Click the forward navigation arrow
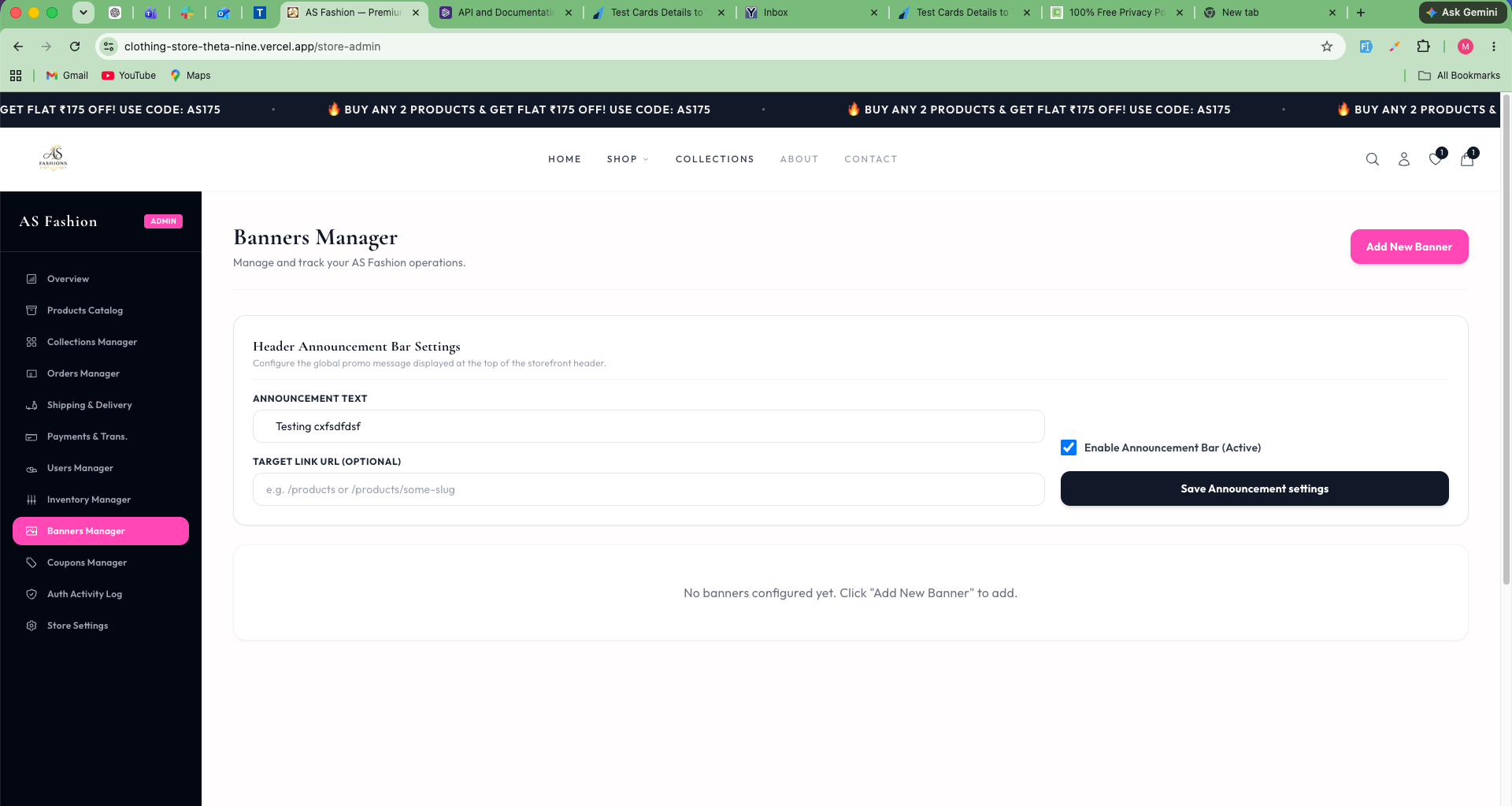 (x=46, y=46)
